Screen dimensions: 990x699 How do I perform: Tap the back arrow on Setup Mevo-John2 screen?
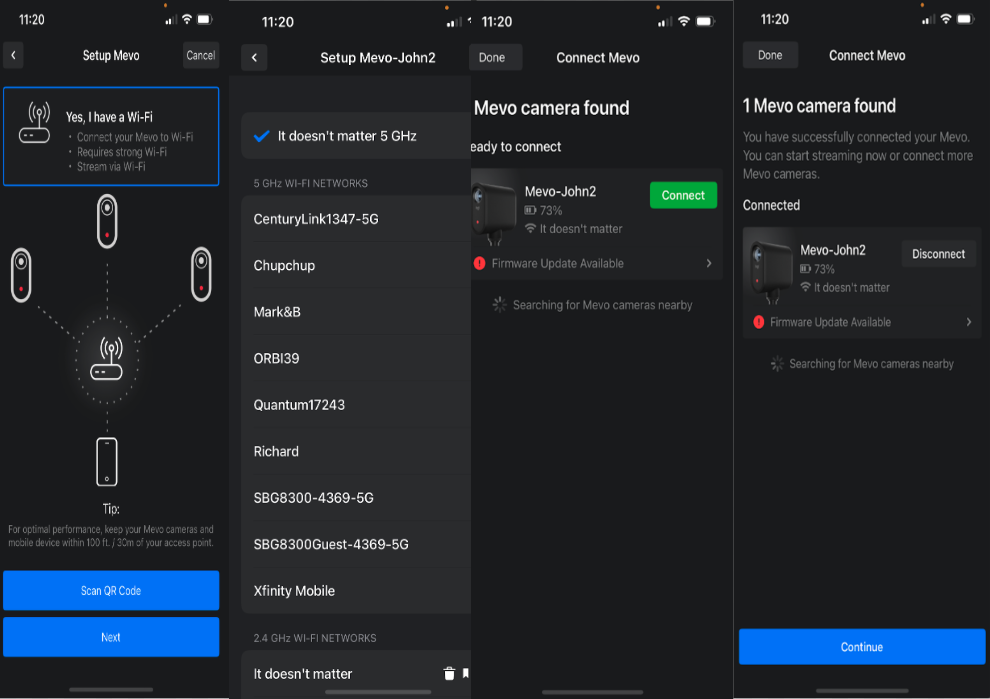click(x=254, y=58)
